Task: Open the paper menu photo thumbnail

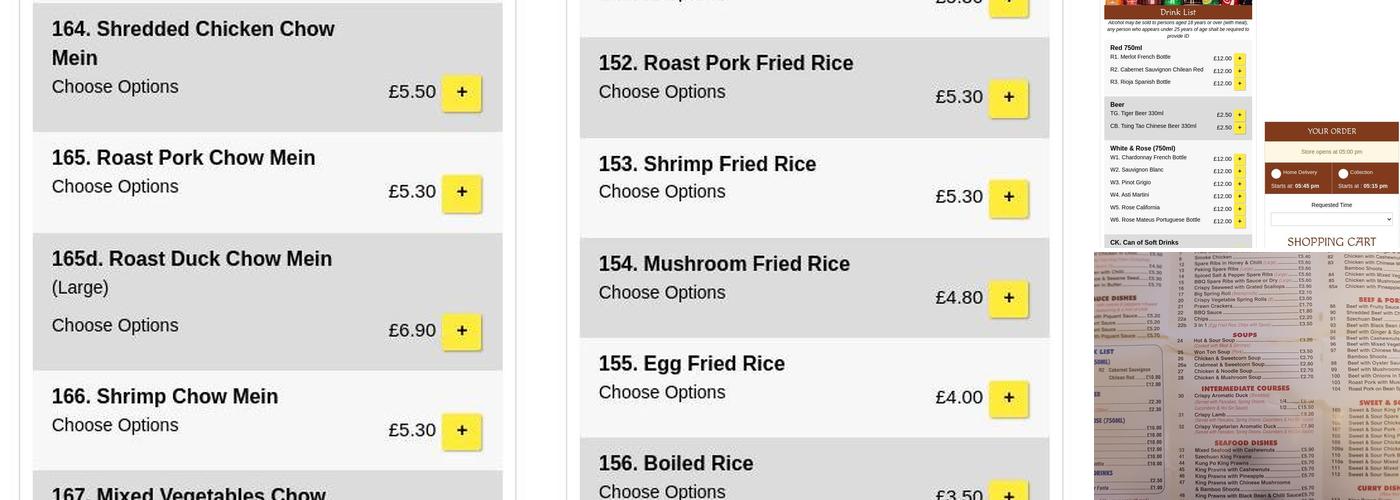Action: tap(1246, 375)
